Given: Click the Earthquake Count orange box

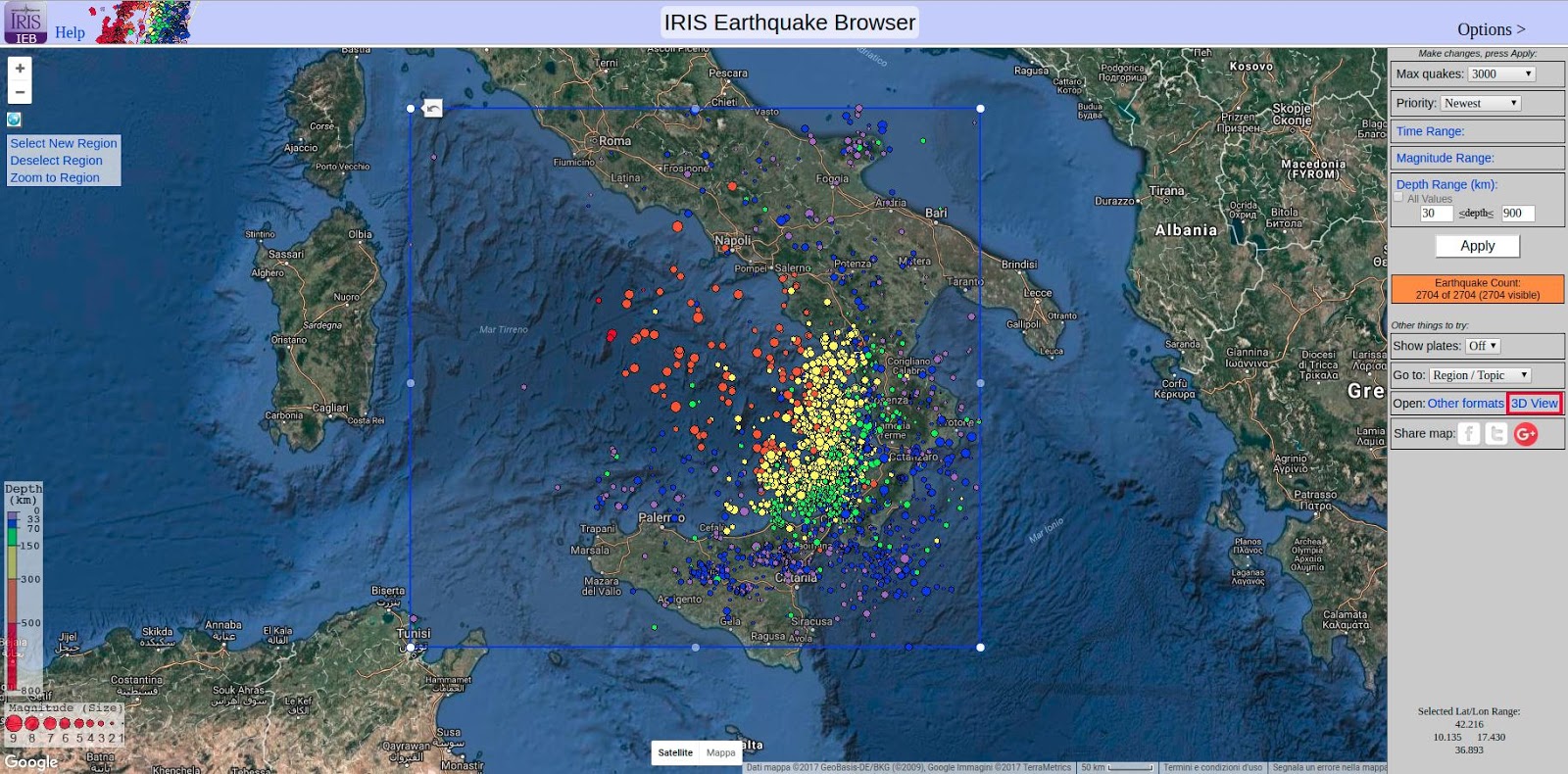Looking at the screenshot, I should pos(1477,289).
